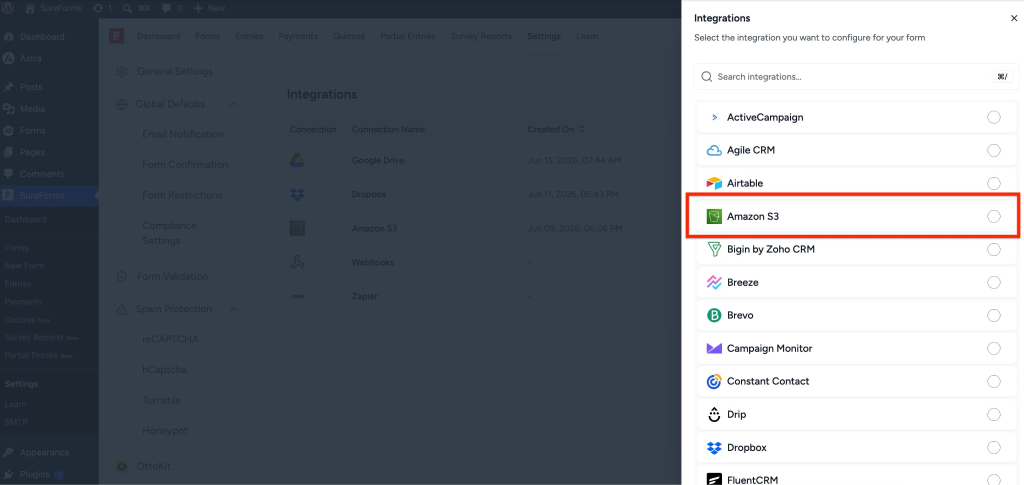This screenshot has height=485, width=1024.
Task: Click the SureForms red logo in header
Action: click(x=116, y=36)
